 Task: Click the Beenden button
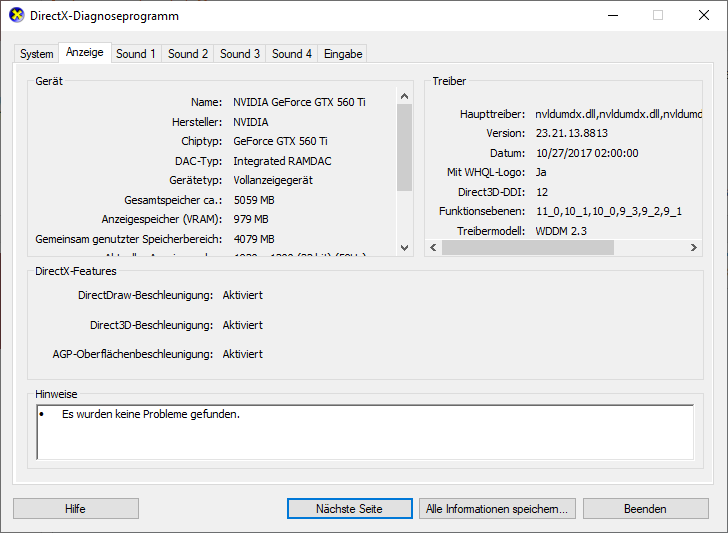[x=645, y=508]
